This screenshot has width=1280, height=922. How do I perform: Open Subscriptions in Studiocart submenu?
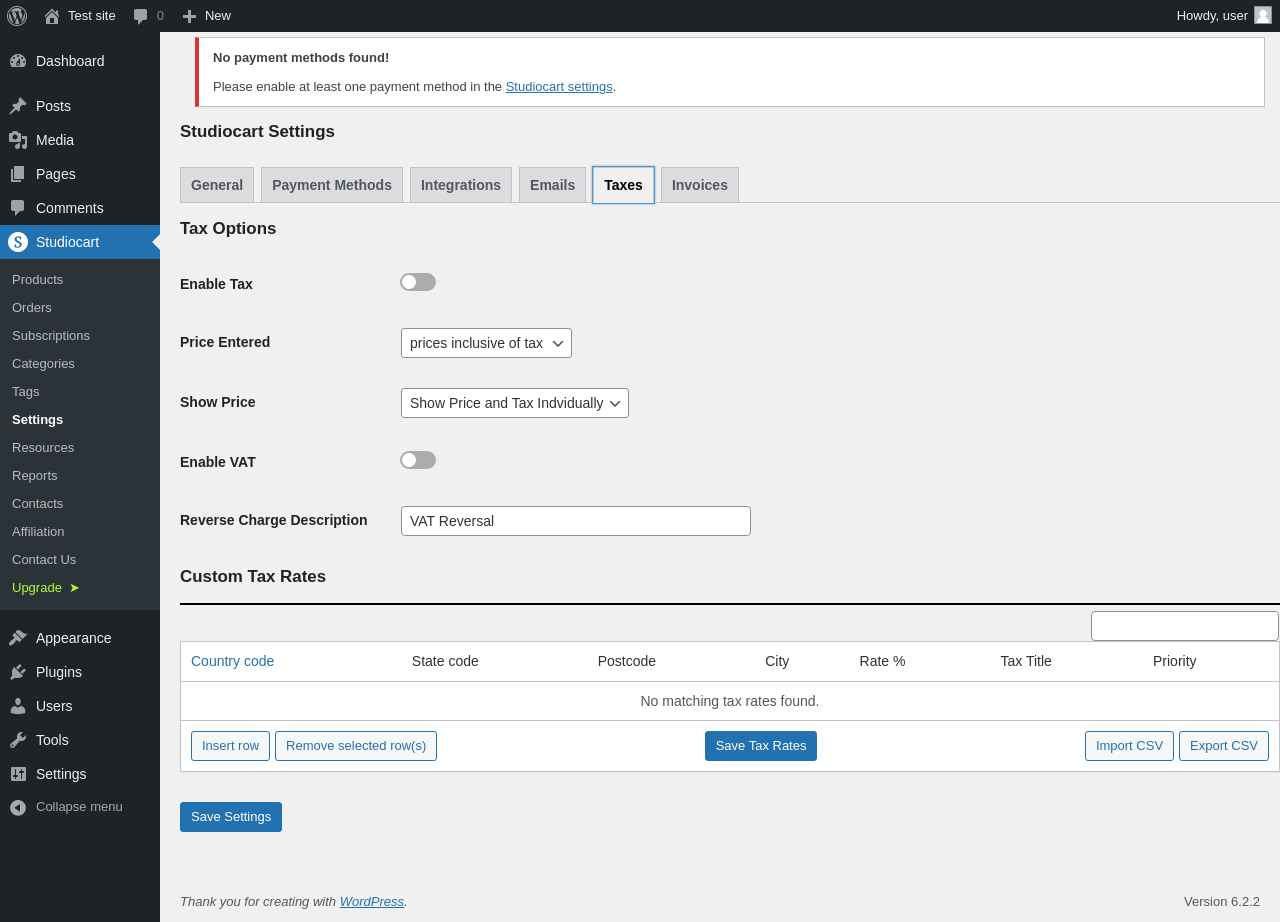51,336
